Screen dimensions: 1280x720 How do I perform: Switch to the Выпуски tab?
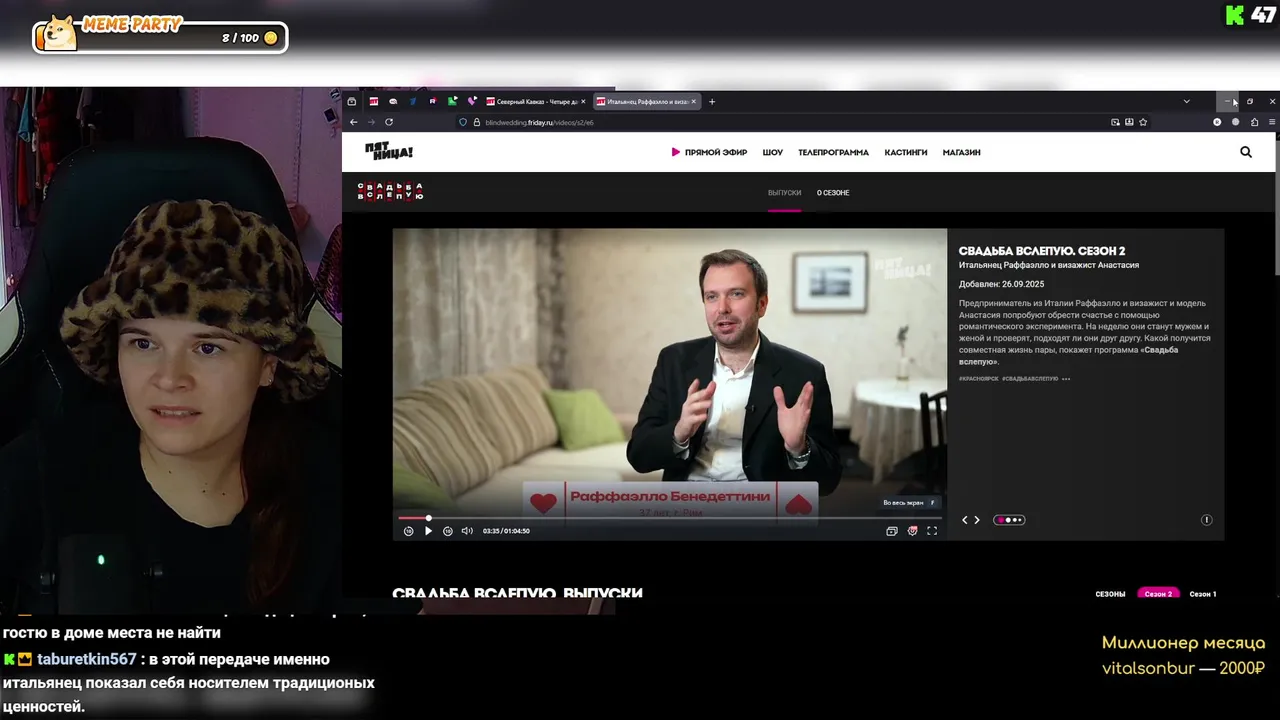[784, 193]
